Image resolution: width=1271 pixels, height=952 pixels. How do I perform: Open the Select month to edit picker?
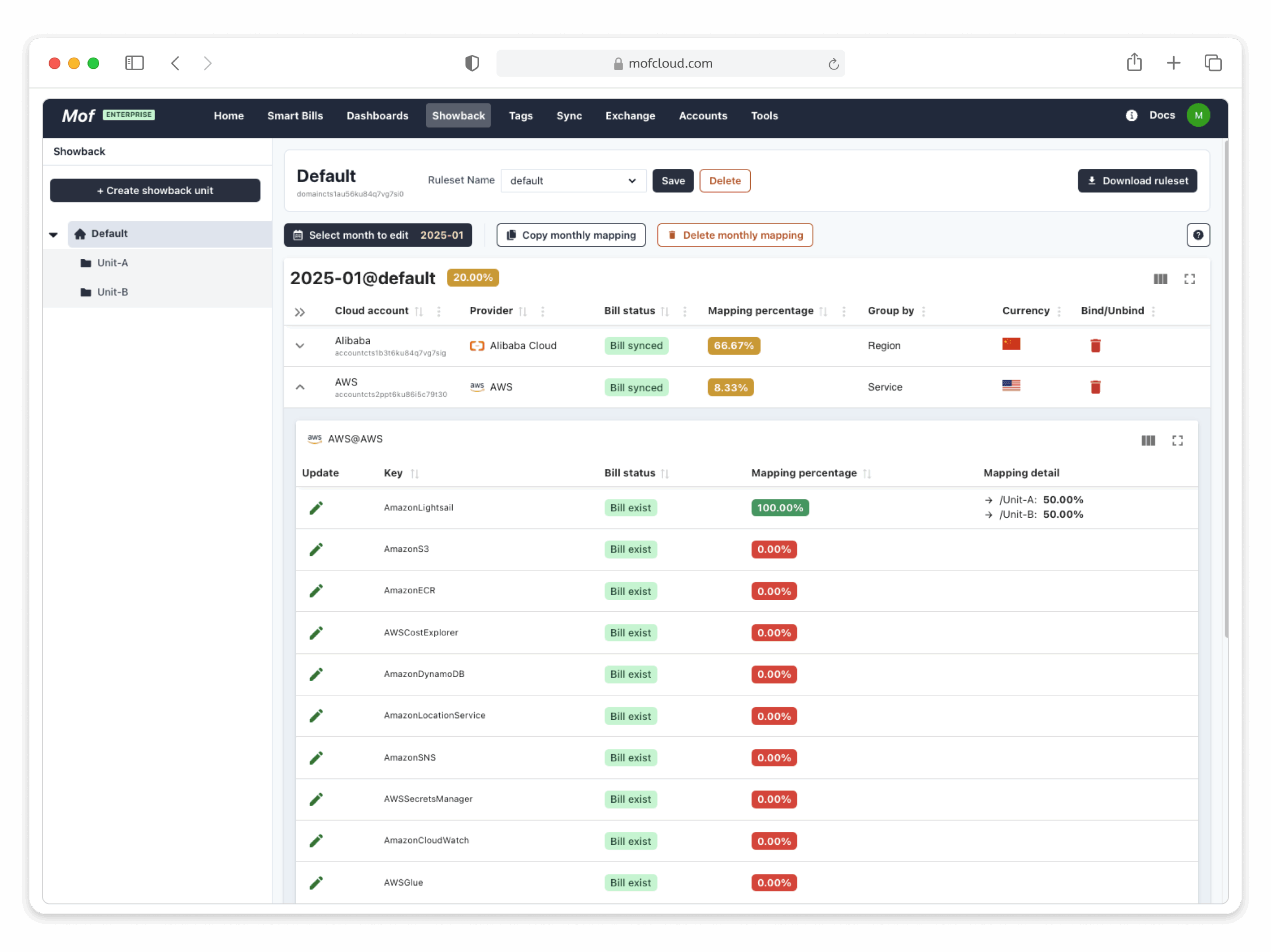(x=377, y=235)
